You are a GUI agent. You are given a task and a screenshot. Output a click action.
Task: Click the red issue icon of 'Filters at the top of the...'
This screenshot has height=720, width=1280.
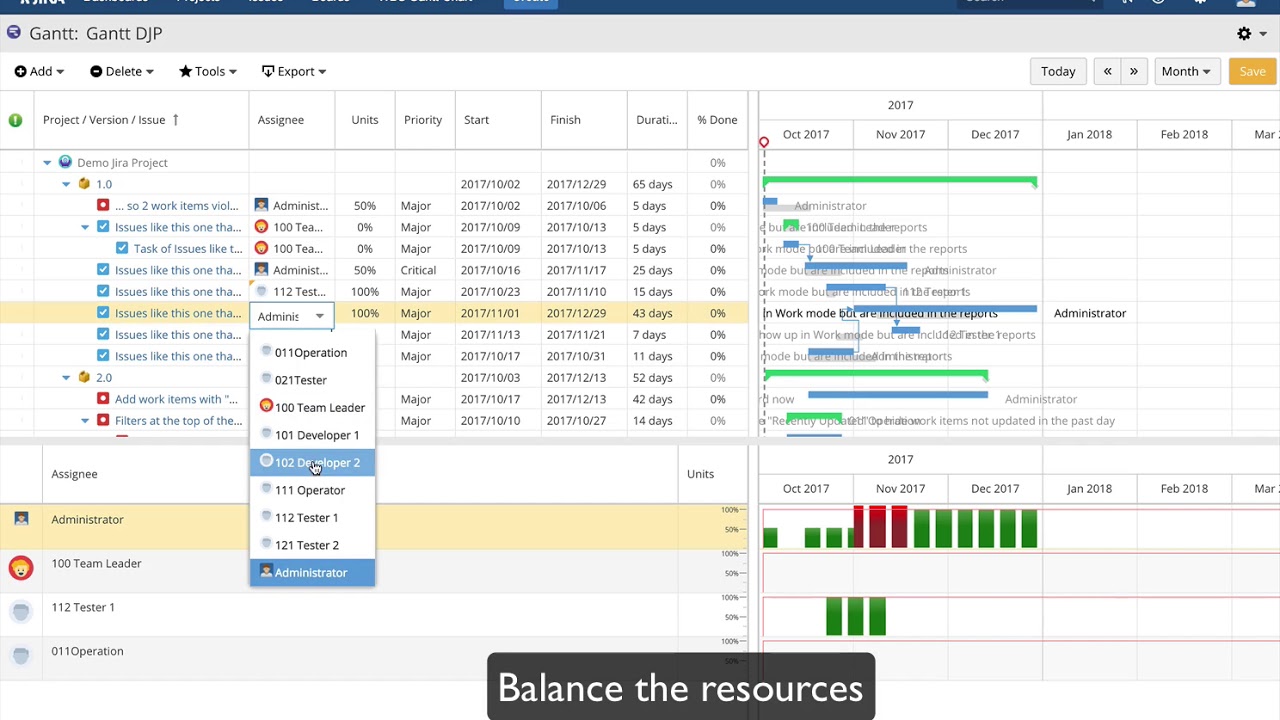click(x=103, y=420)
